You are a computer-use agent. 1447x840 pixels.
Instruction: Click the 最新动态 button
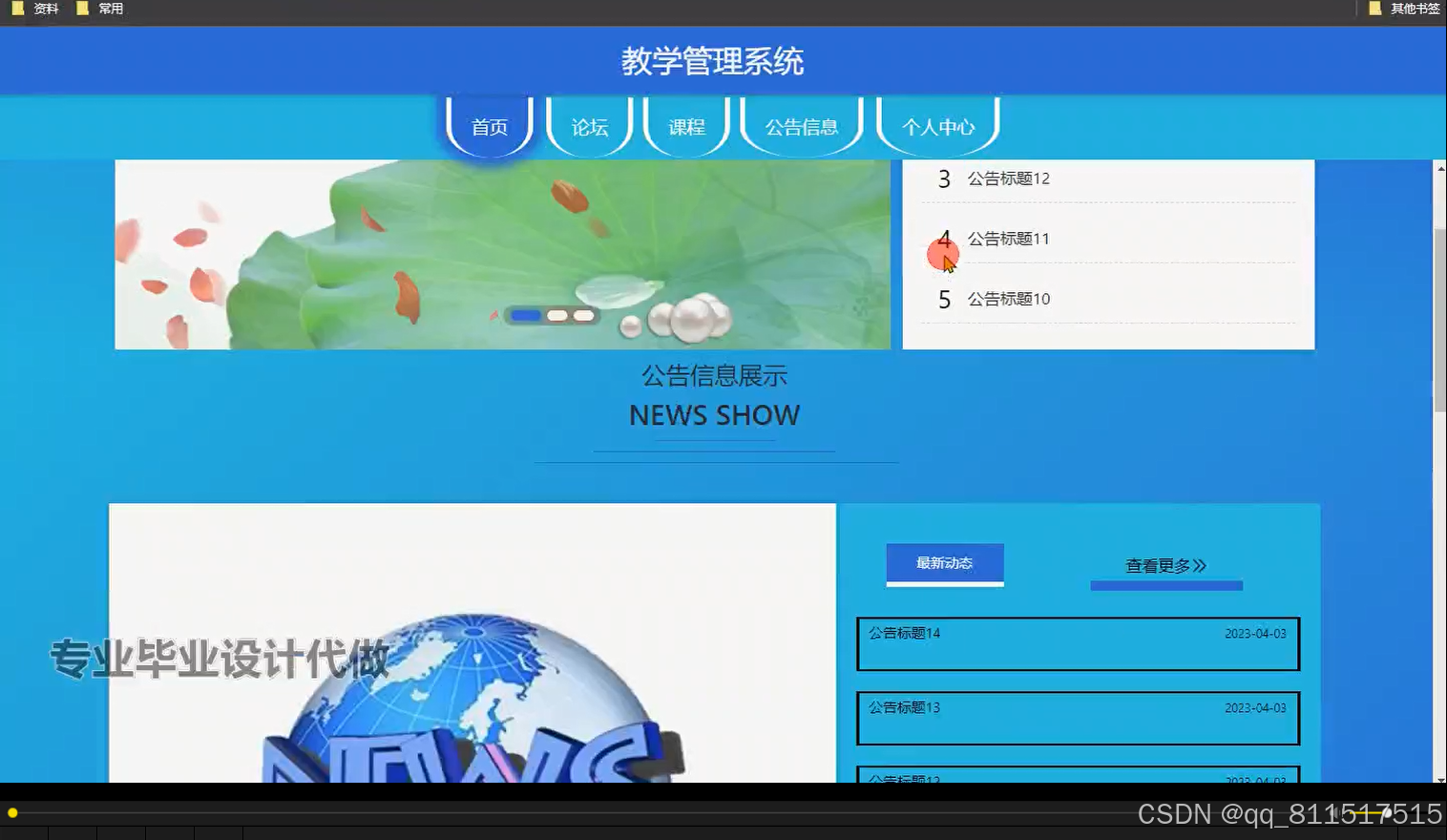pyautogui.click(x=944, y=563)
